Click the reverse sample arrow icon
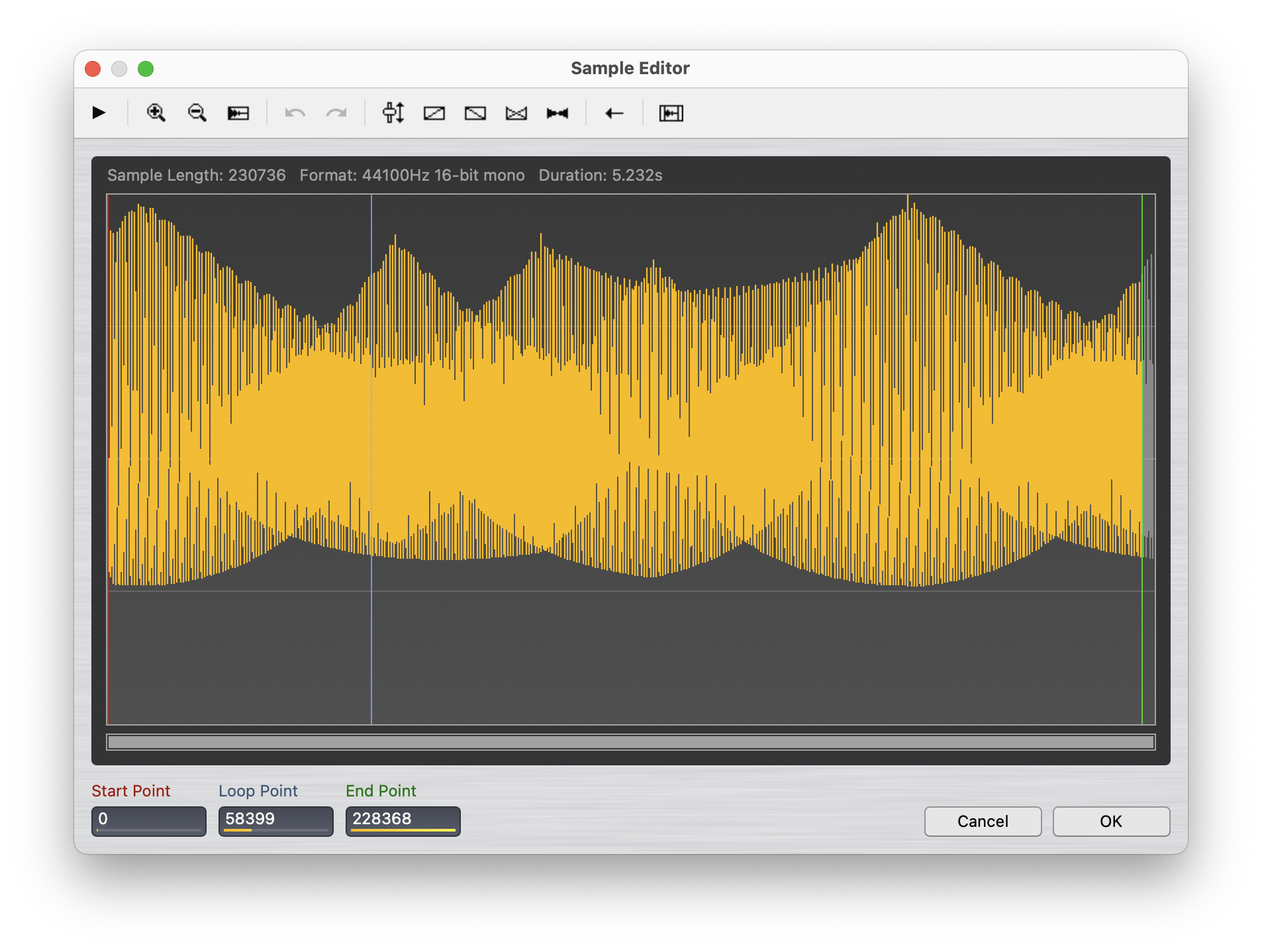This screenshot has height=952, width=1262. click(614, 113)
